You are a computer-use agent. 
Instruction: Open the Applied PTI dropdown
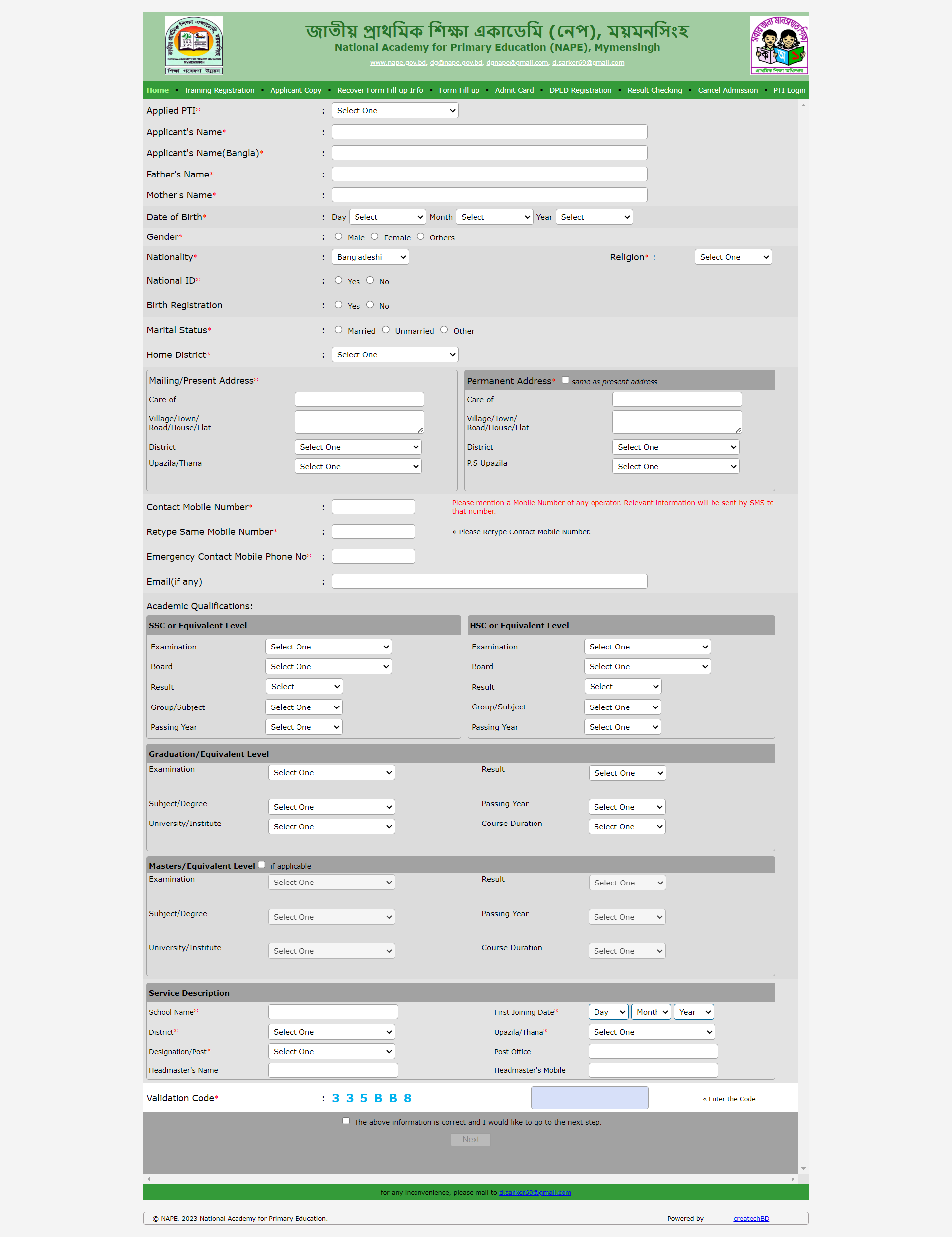click(x=395, y=111)
